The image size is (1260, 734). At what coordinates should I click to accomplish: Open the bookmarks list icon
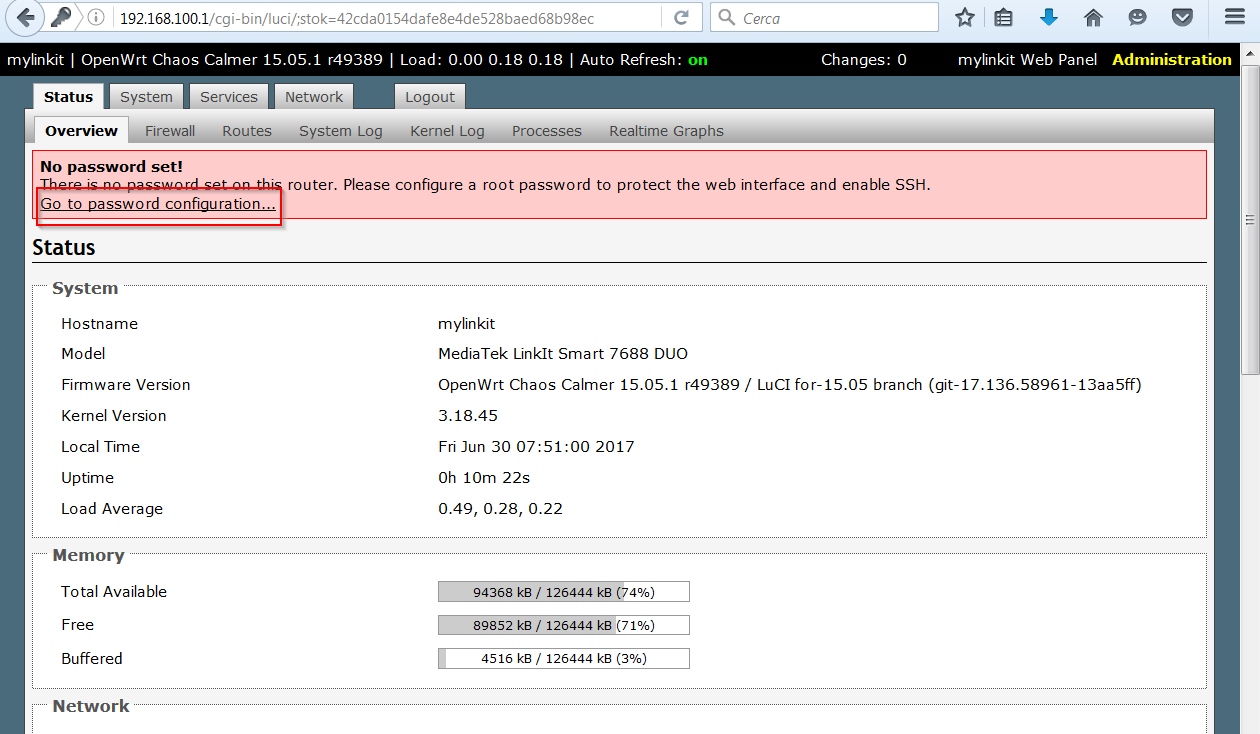pyautogui.click(x=1003, y=18)
